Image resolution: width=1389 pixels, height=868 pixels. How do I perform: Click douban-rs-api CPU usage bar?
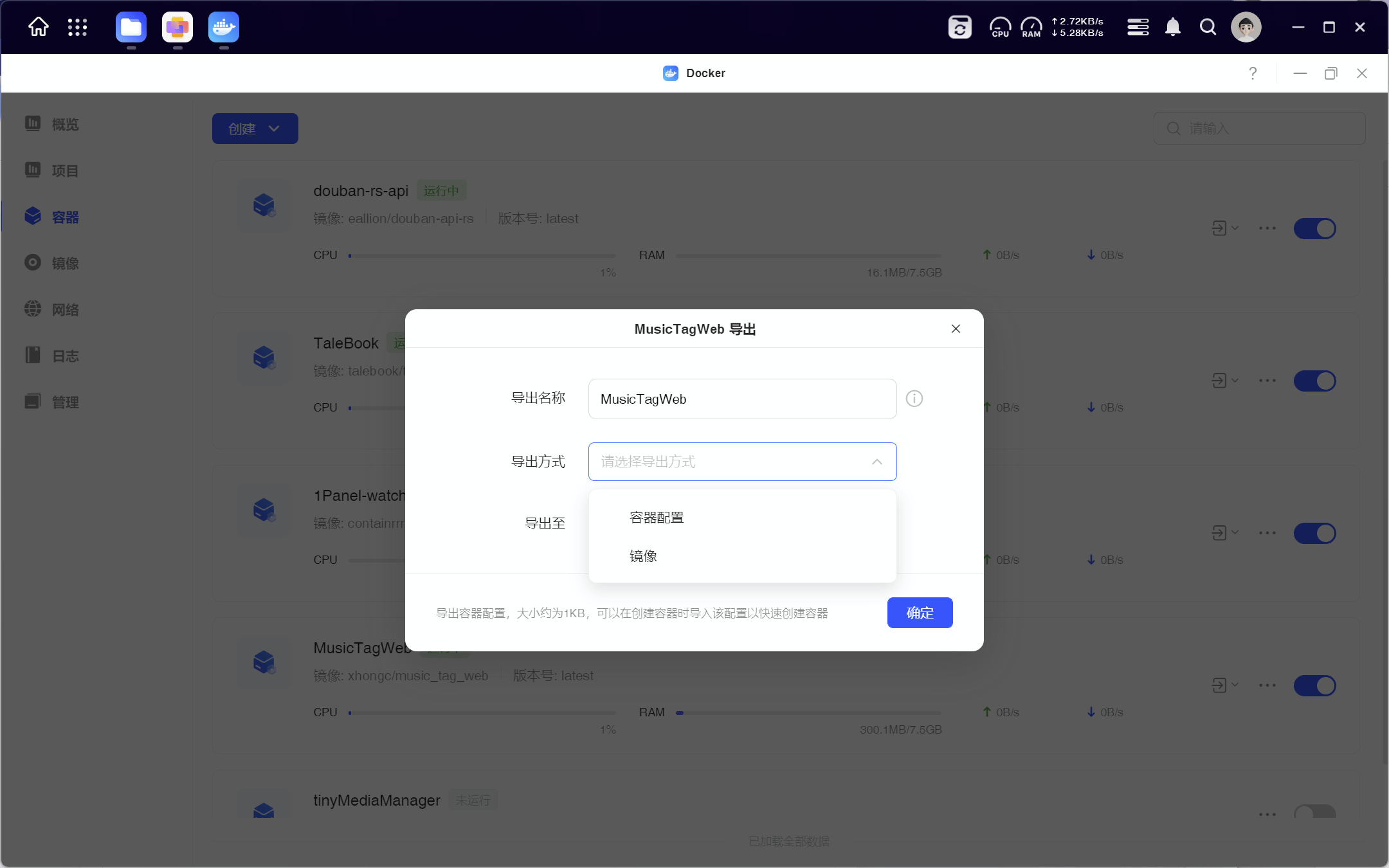pos(482,255)
